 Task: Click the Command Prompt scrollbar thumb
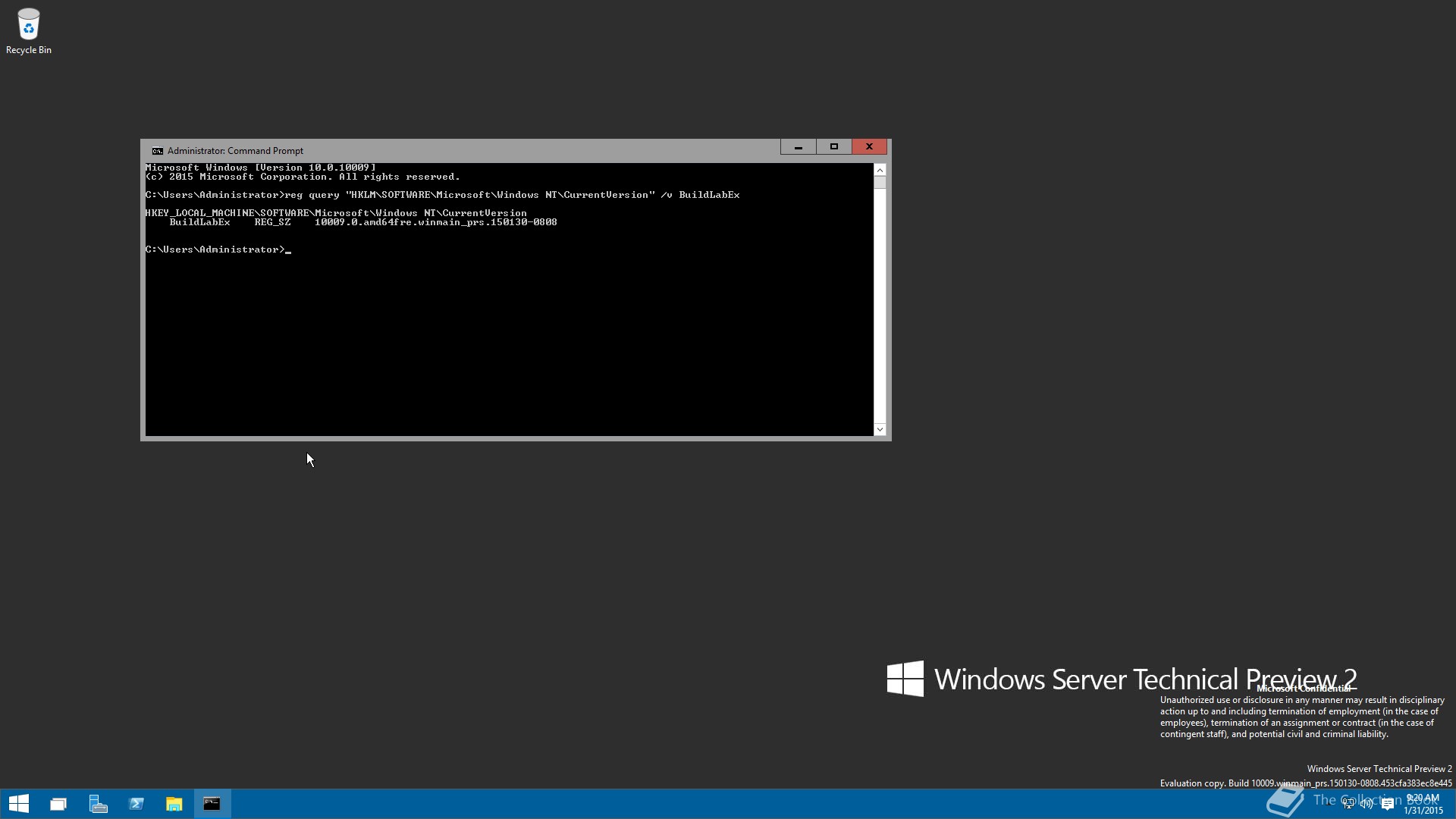(x=880, y=182)
